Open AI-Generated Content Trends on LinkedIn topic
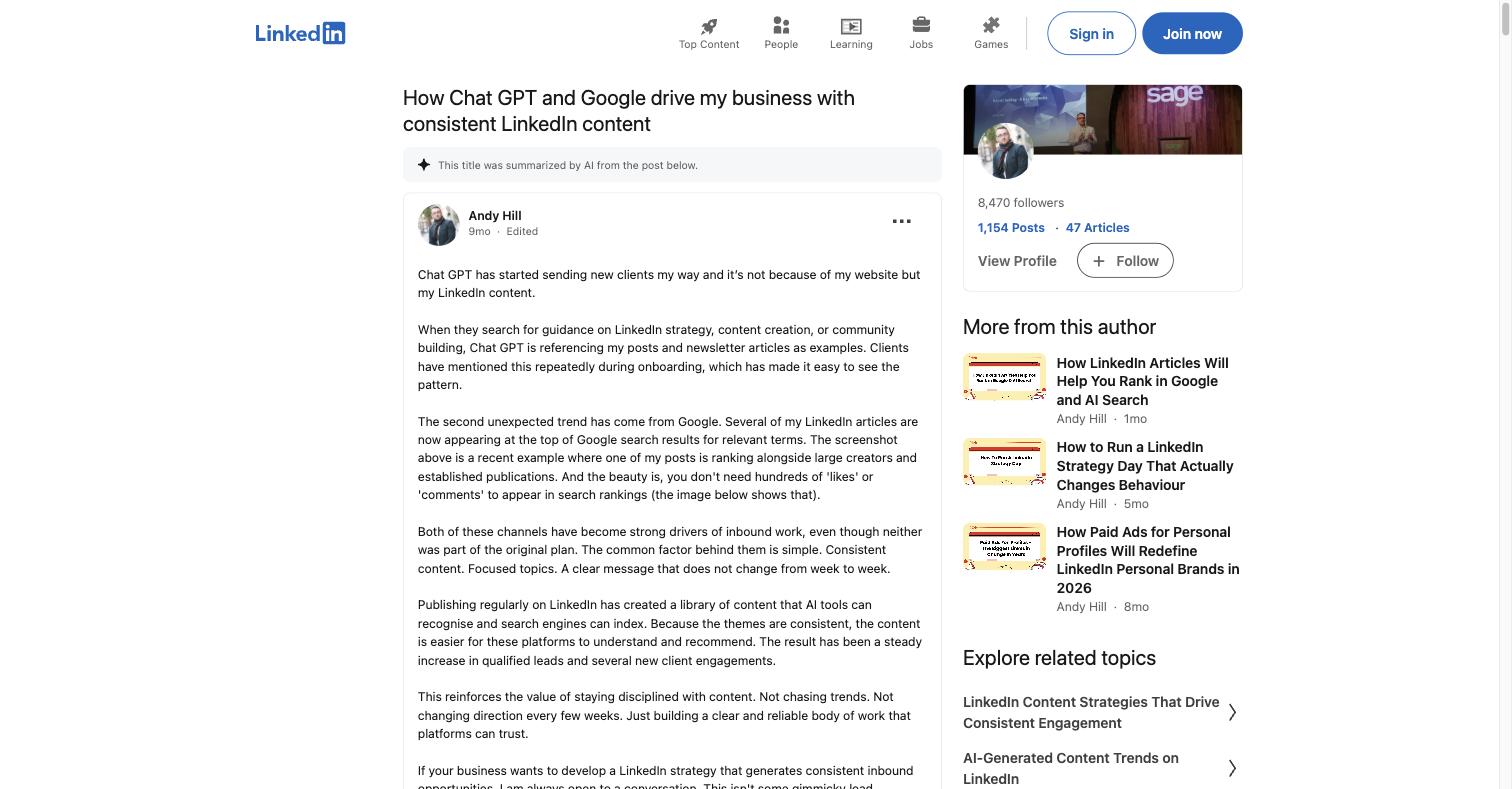Viewport: 1512px width, 789px height. pos(1071,768)
